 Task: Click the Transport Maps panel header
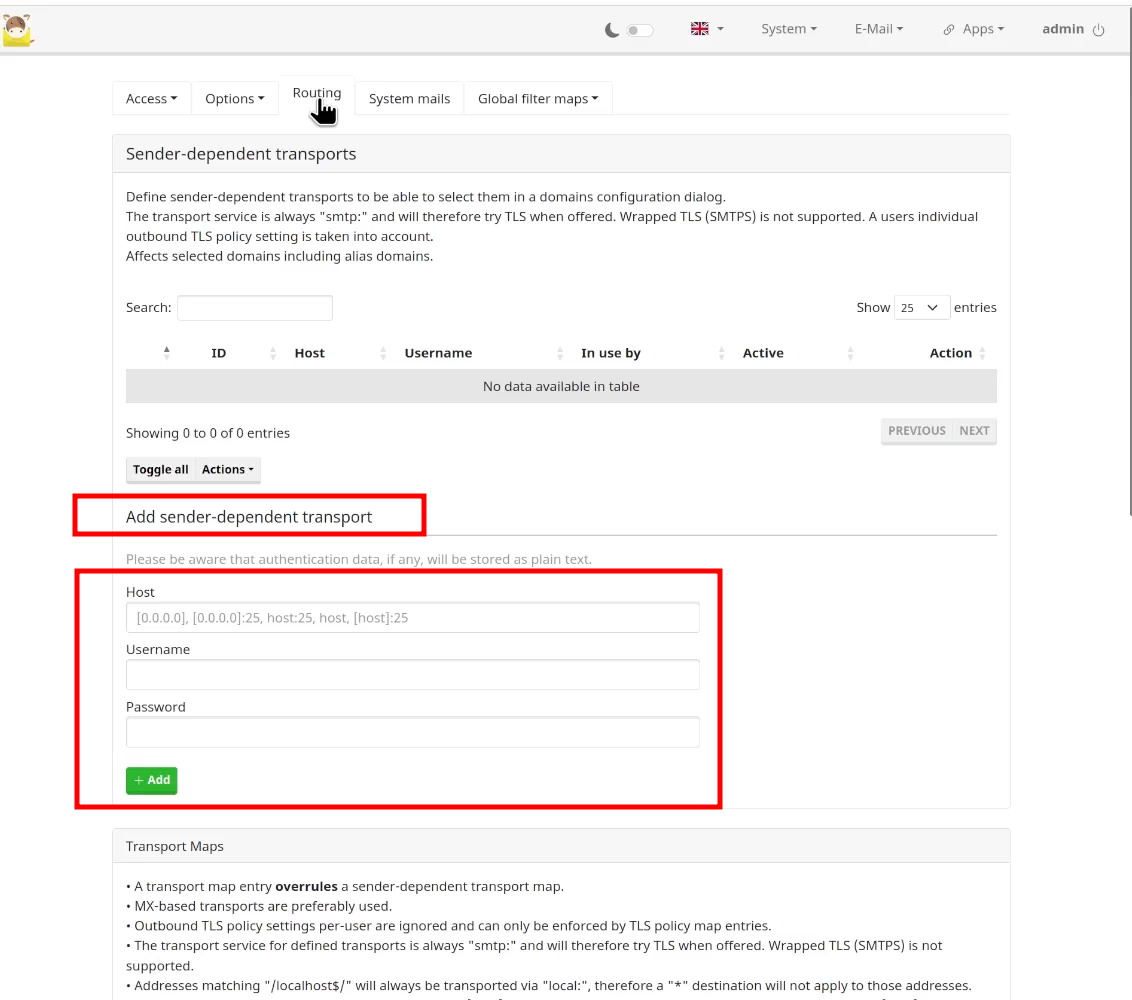pos(561,846)
